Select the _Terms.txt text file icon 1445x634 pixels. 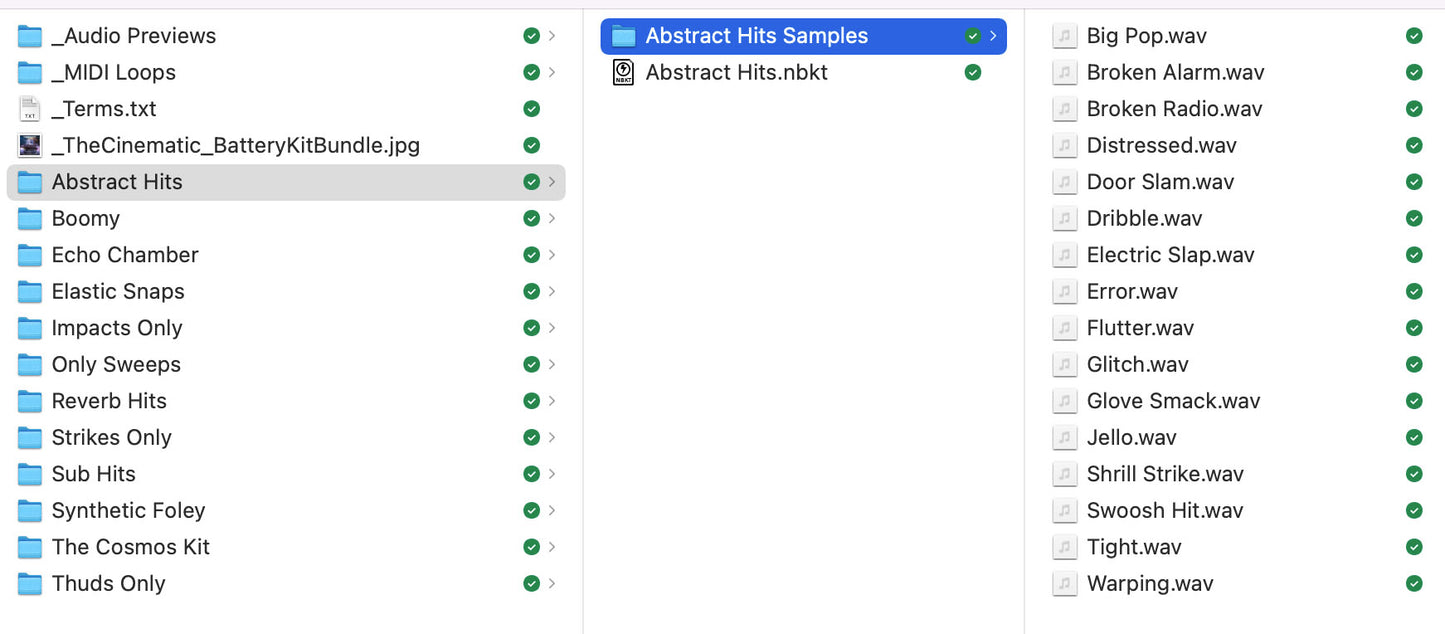30,109
